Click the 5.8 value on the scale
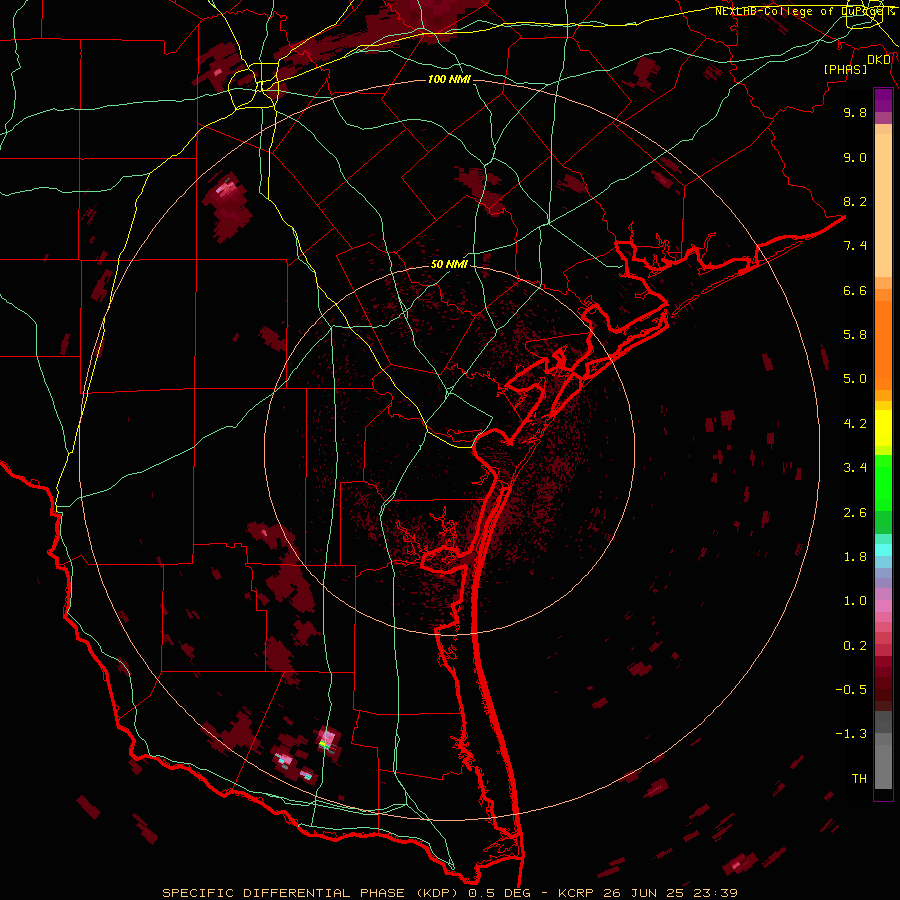The image size is (900, 900). (x=855, y=335)
